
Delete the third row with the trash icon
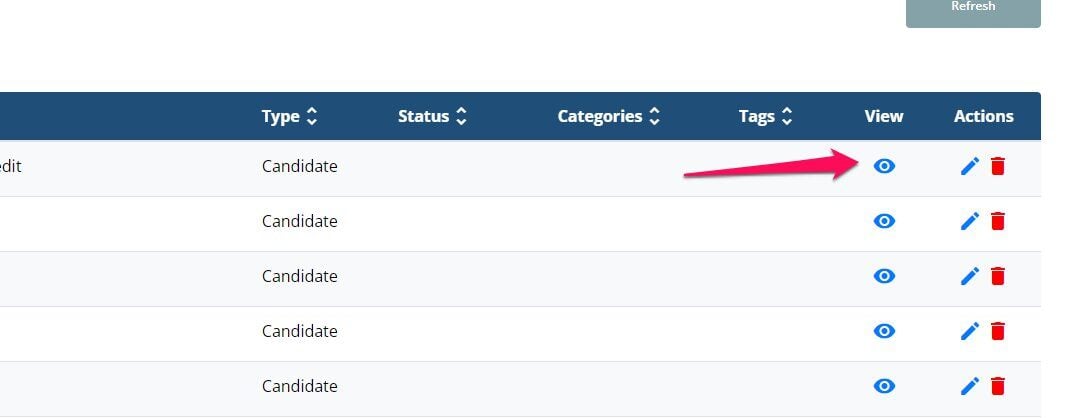pyautogui.click(x=998, y=276)
